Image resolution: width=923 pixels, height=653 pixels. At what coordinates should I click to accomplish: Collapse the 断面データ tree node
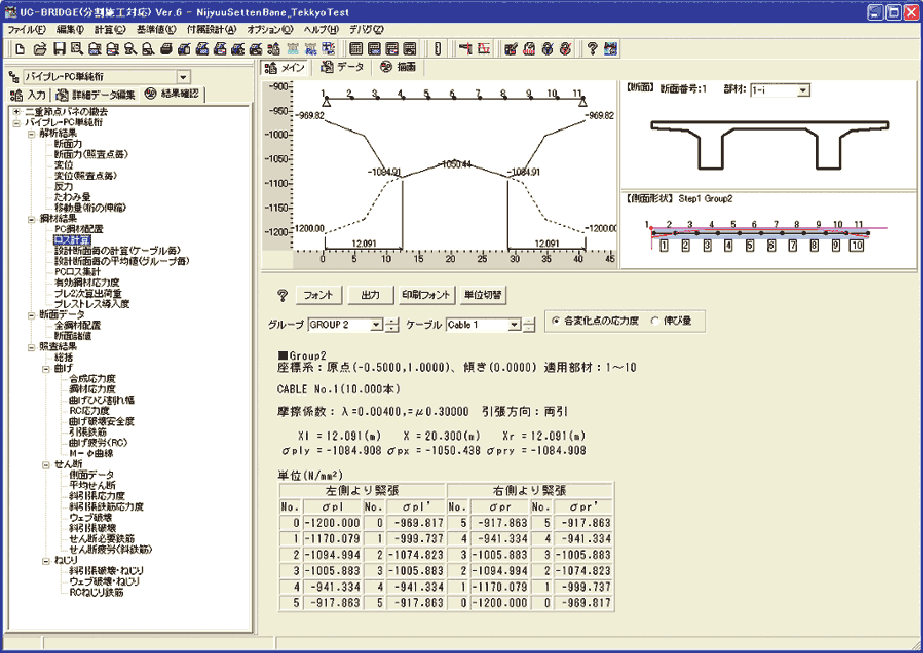pos(32,315)
